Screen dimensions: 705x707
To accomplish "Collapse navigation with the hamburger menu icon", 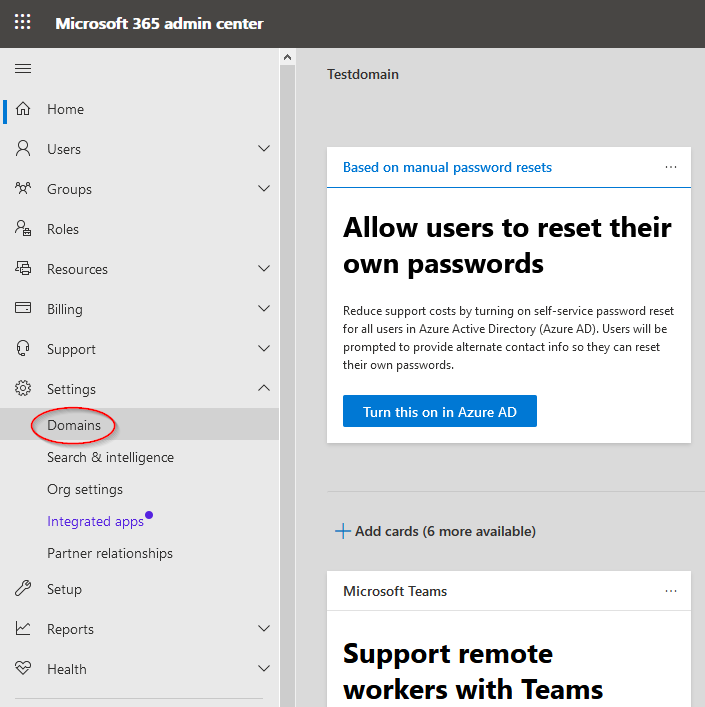I will (x=23, y=69).
